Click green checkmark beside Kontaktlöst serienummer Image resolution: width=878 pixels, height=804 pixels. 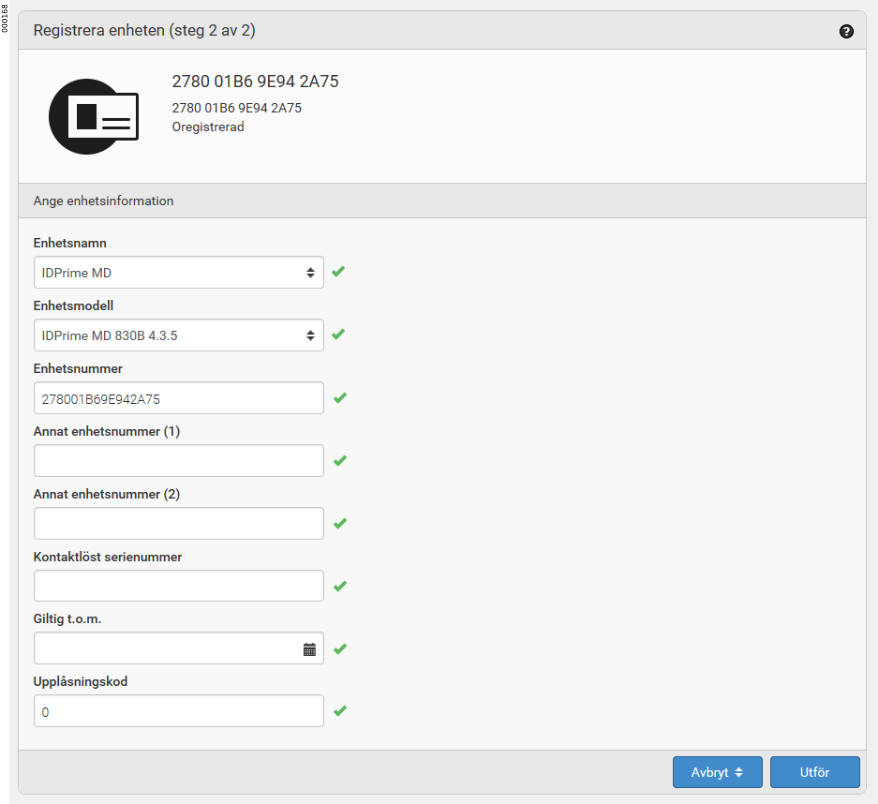[x=339, y=586]
